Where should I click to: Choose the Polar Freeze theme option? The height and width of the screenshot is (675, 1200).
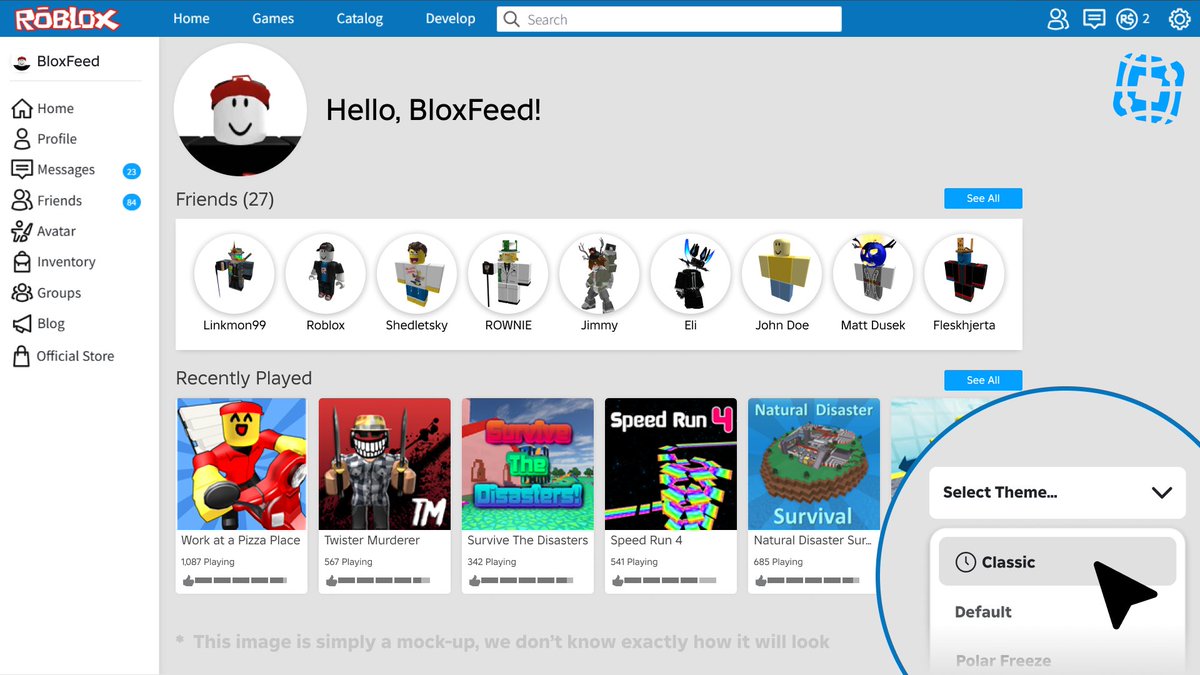(1003, 661)
